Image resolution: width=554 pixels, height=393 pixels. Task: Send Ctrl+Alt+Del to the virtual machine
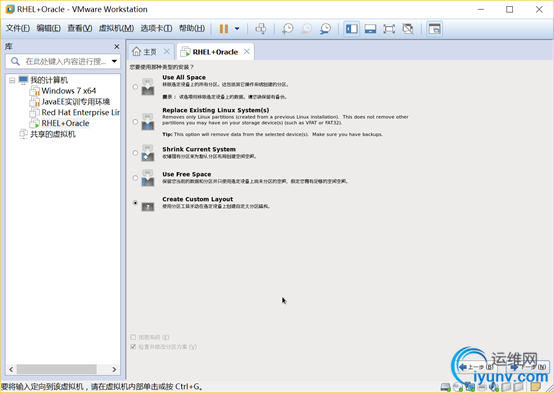coord(261,29)
